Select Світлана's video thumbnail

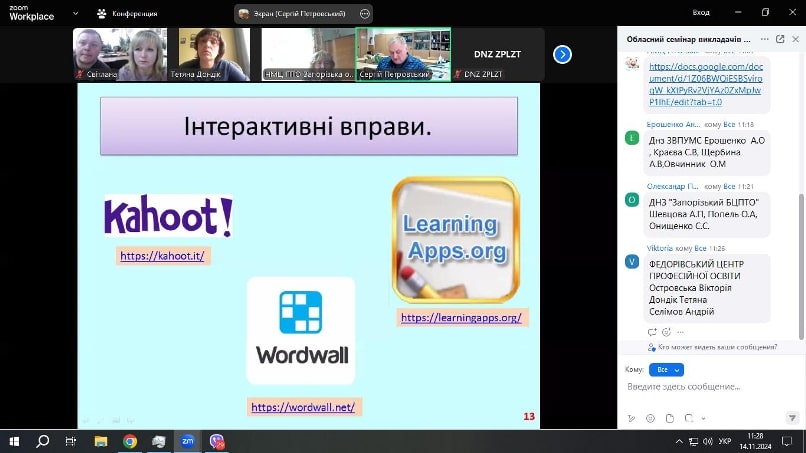click(x=120, y=55)
